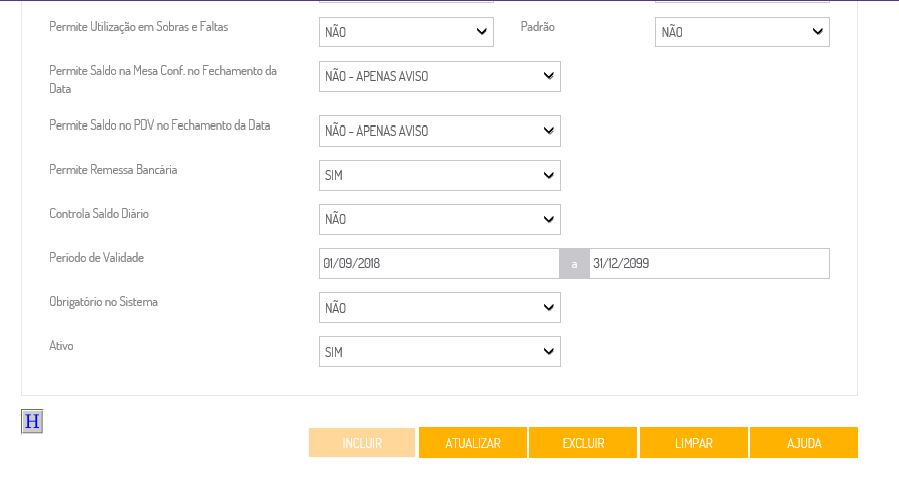The width and height of the screenshot is (899, 501).
Task: Open the Padrão dropdown
Action: (742, 32)
